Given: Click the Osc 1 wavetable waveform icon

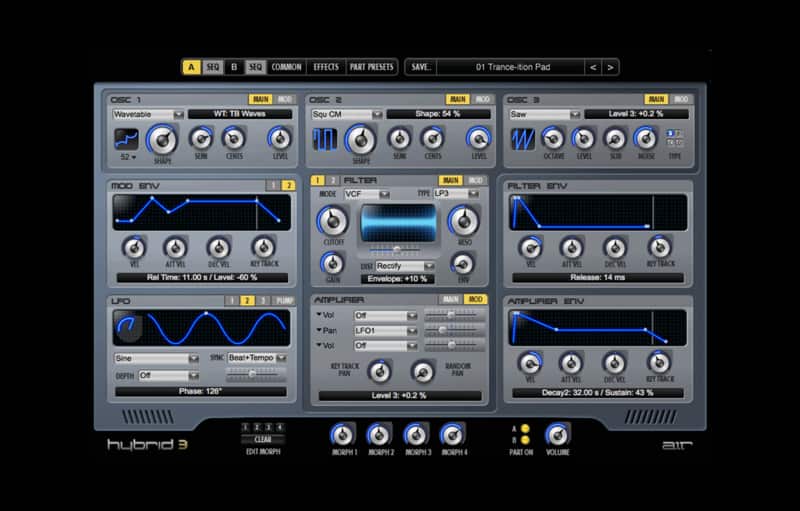Looking at the screenshot, I should point(126,139).
